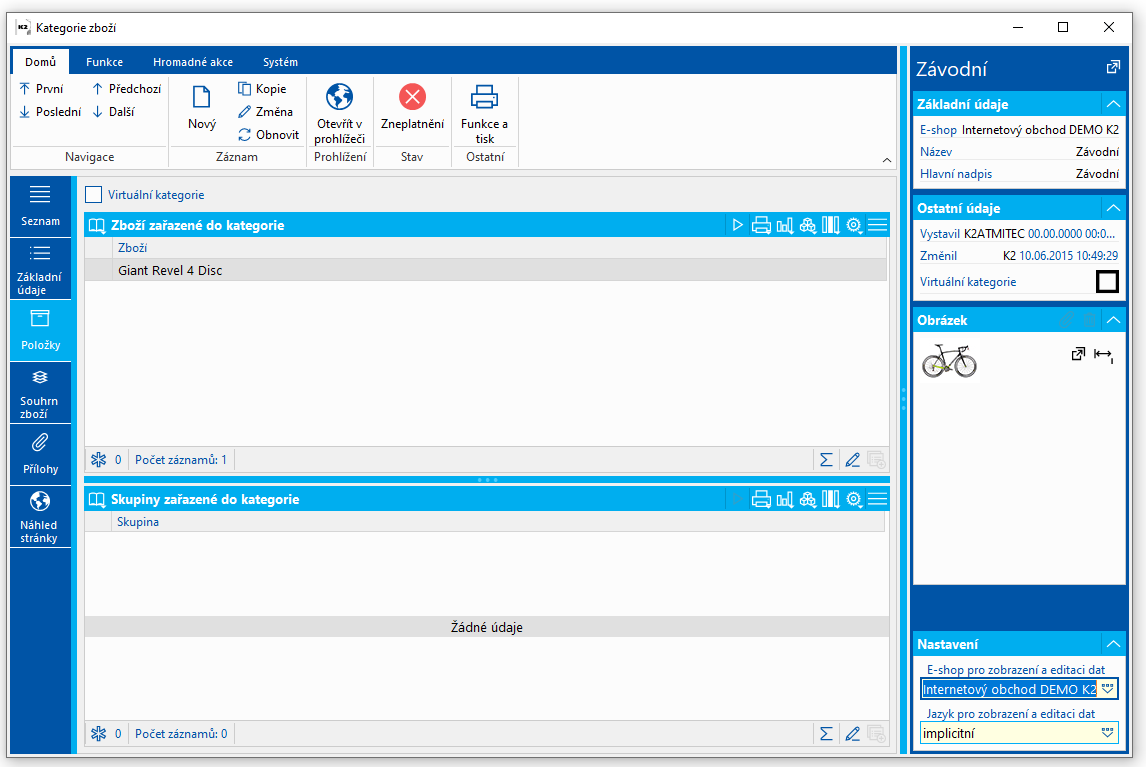Screen dimensions: 1146x767
Task: Click cubes icon in Zboží zařazené header
Action: 808,225
